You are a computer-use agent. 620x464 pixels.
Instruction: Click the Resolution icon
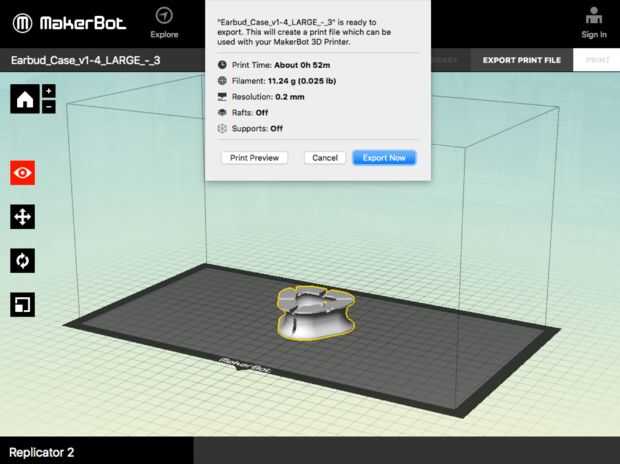(222, 97)
